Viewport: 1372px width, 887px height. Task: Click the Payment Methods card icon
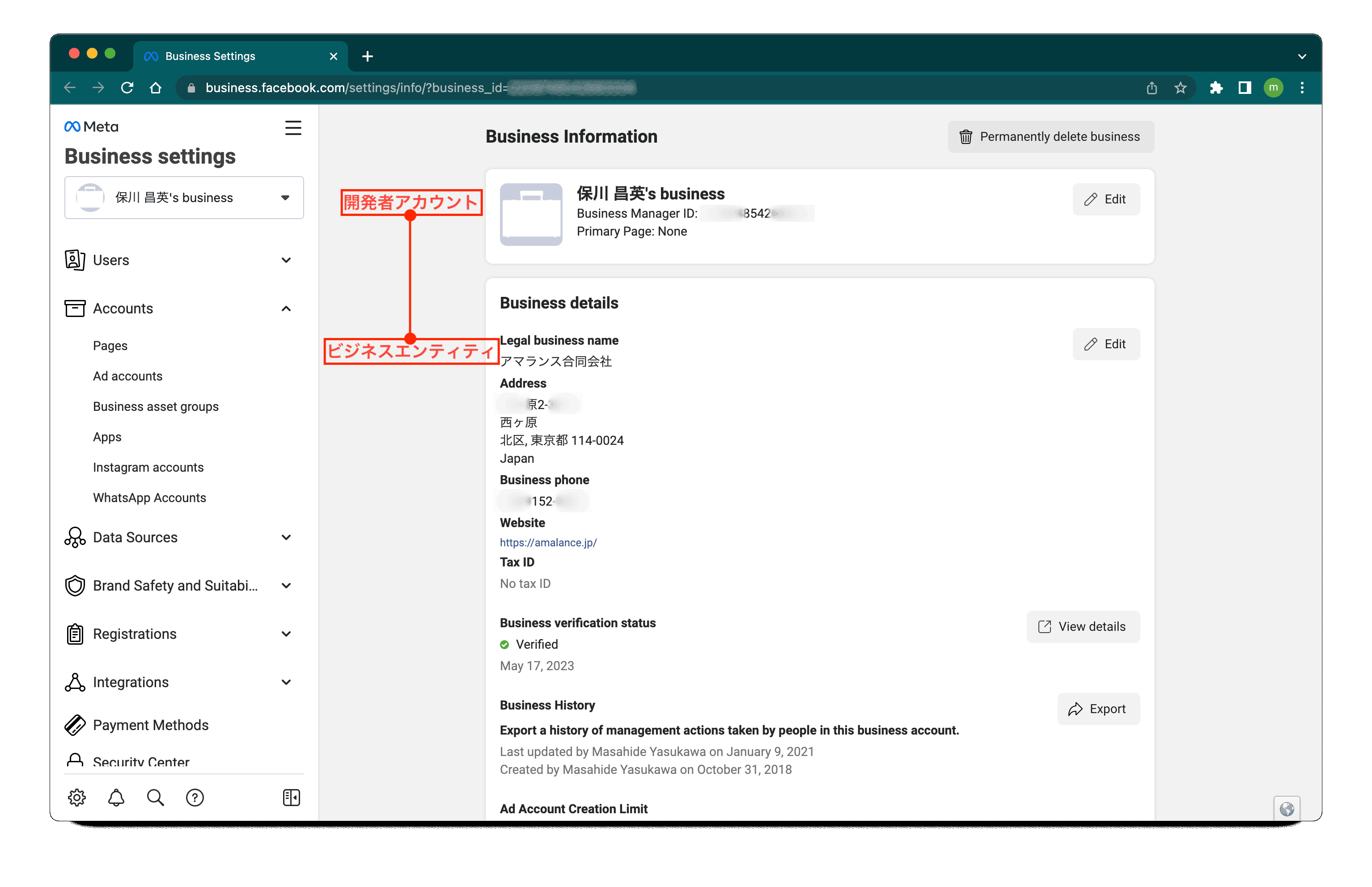point(75,725)
